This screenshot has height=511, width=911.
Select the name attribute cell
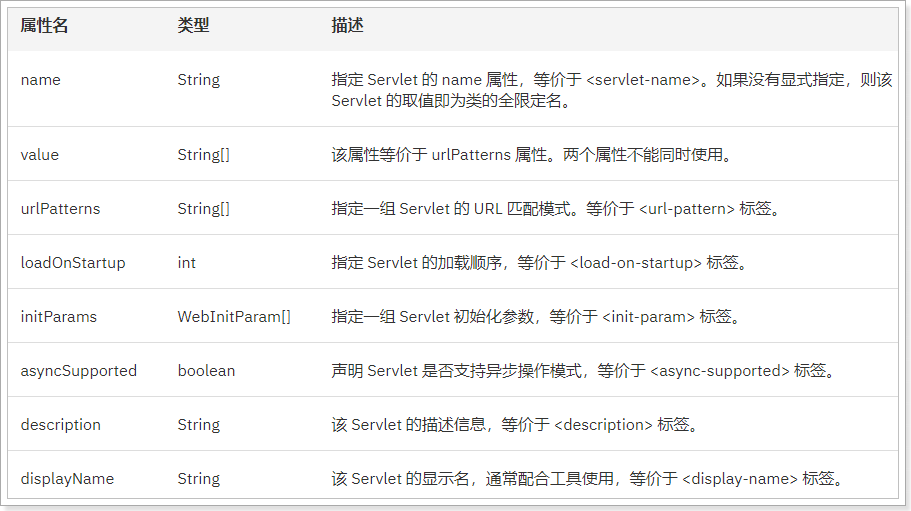click(41, 80)
